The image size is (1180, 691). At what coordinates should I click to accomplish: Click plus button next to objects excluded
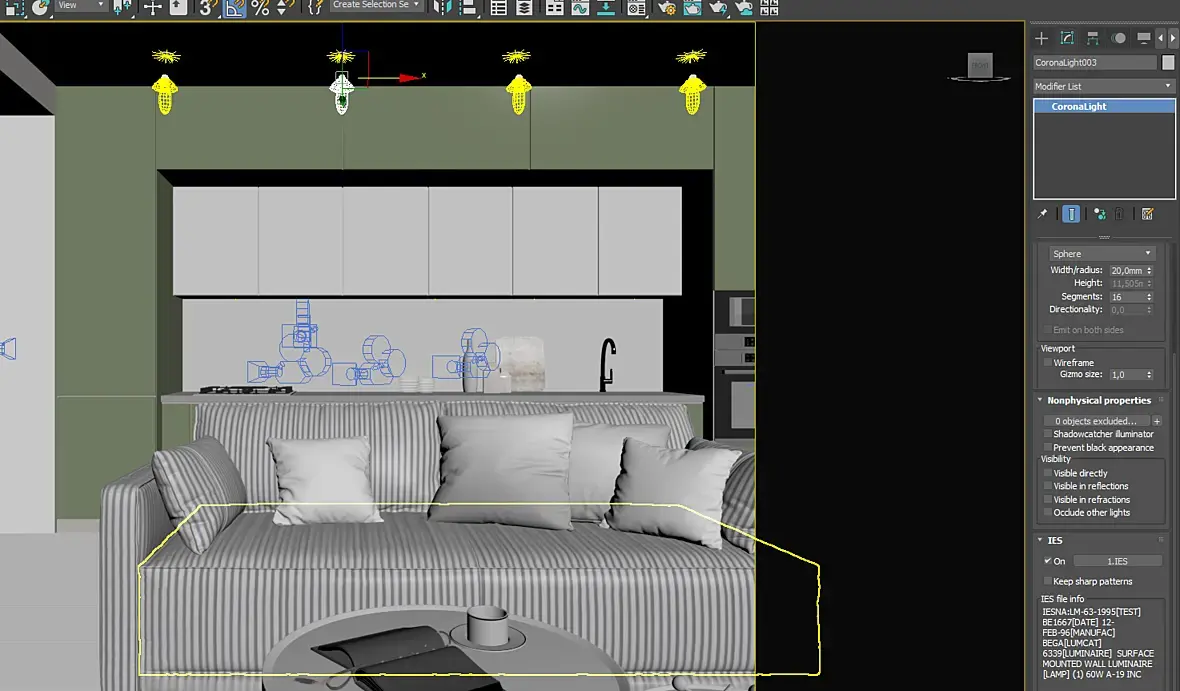point(1157,421)
